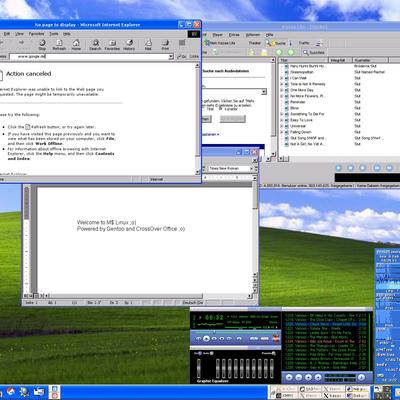Open the Player menu in Kazaa
This screenshot has width=400, height=400.
pyautogui.click(x=217, y=35)
